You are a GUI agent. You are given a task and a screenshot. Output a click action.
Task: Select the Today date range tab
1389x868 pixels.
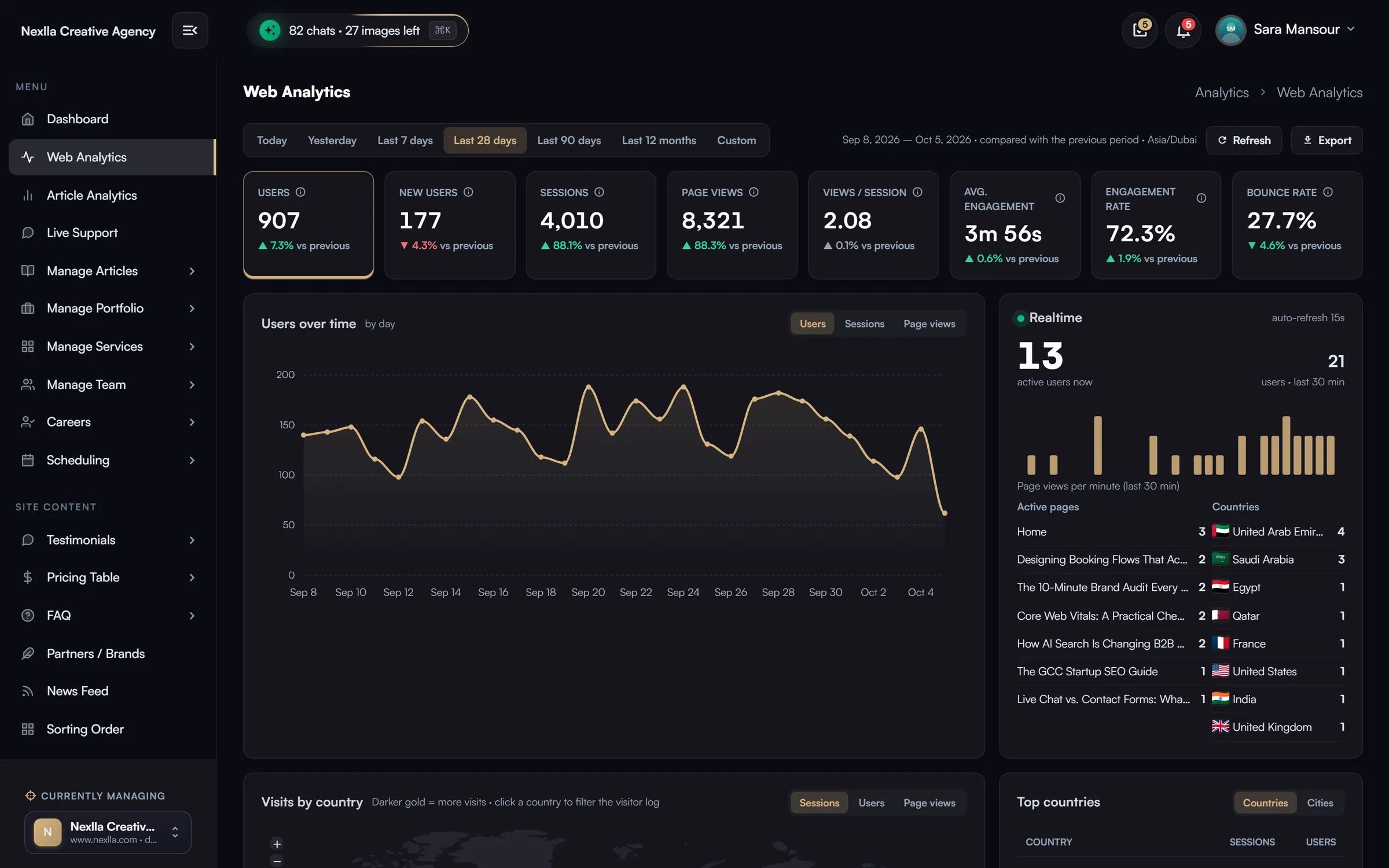(x=271, y=140)
